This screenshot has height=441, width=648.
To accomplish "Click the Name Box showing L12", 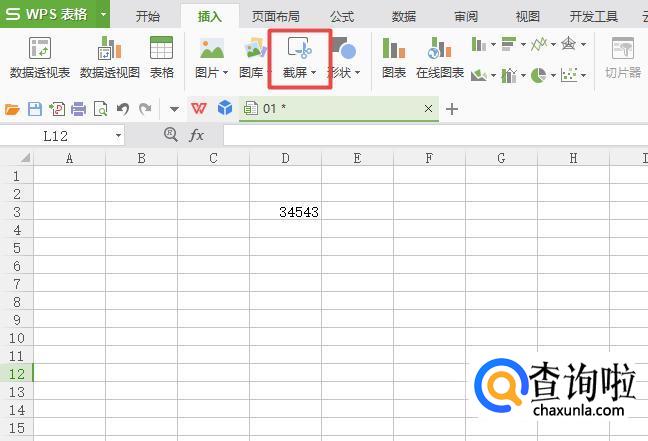I will (56, 136).
